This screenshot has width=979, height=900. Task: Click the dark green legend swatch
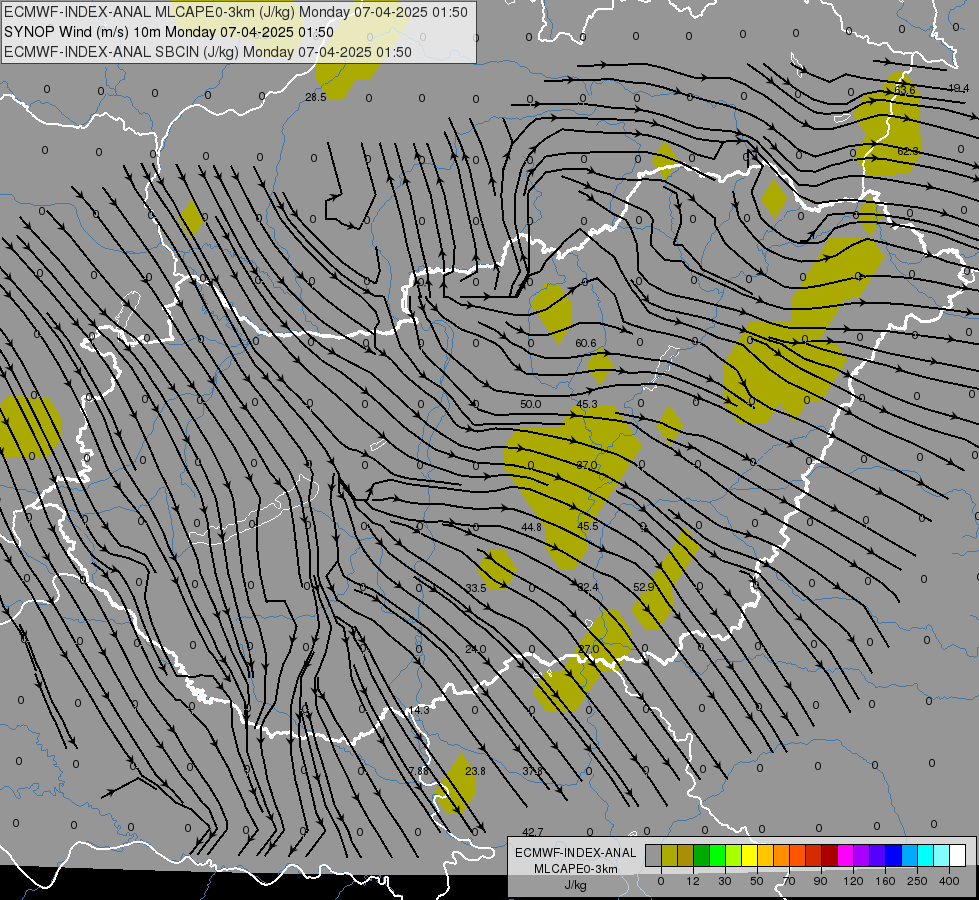(x=702, y=856)
